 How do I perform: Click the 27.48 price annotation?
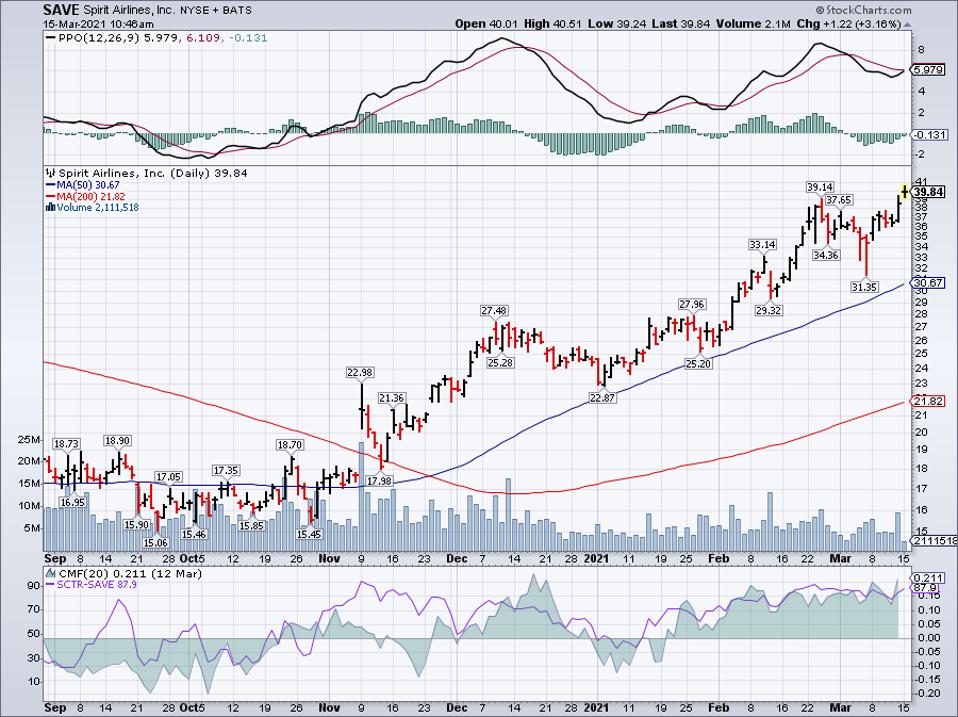[494, 311]
